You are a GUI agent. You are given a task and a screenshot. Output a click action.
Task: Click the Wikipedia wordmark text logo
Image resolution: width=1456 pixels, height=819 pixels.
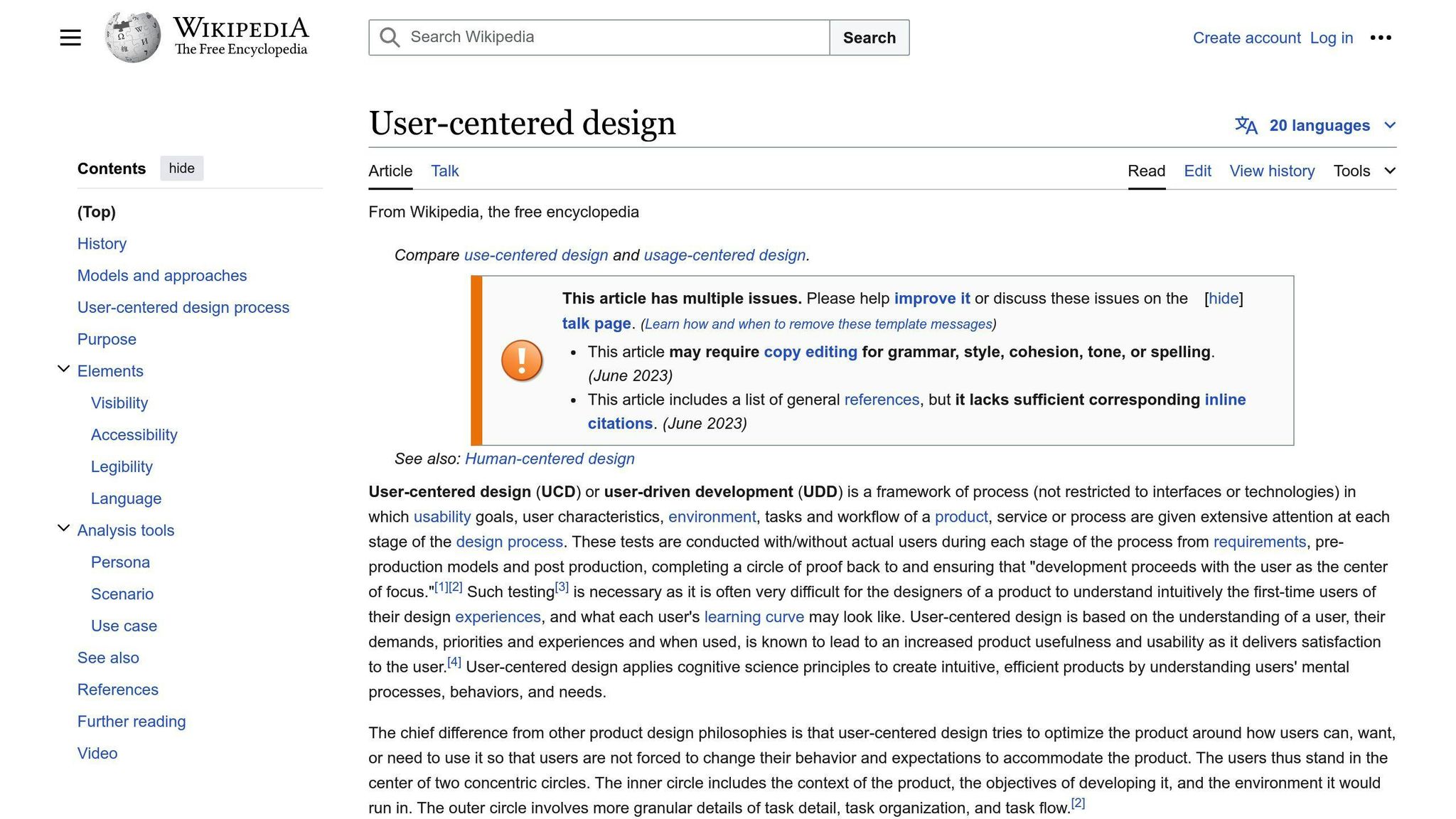pos(241,36)
